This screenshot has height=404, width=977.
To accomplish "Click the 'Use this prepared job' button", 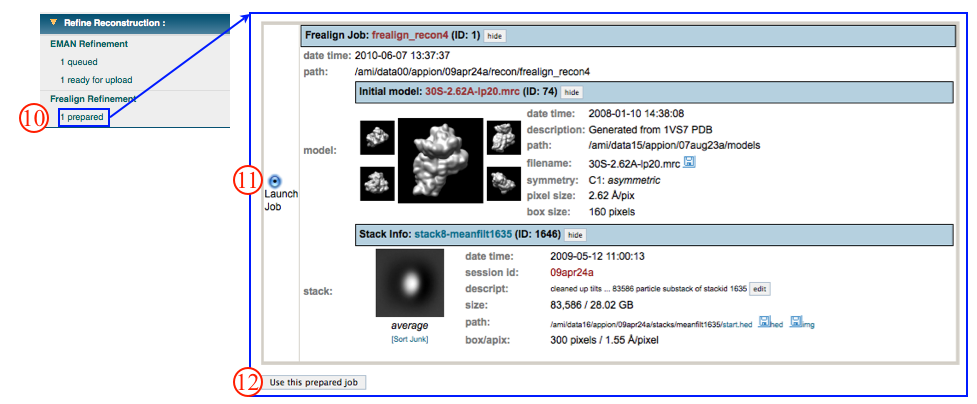I will 315,382.
